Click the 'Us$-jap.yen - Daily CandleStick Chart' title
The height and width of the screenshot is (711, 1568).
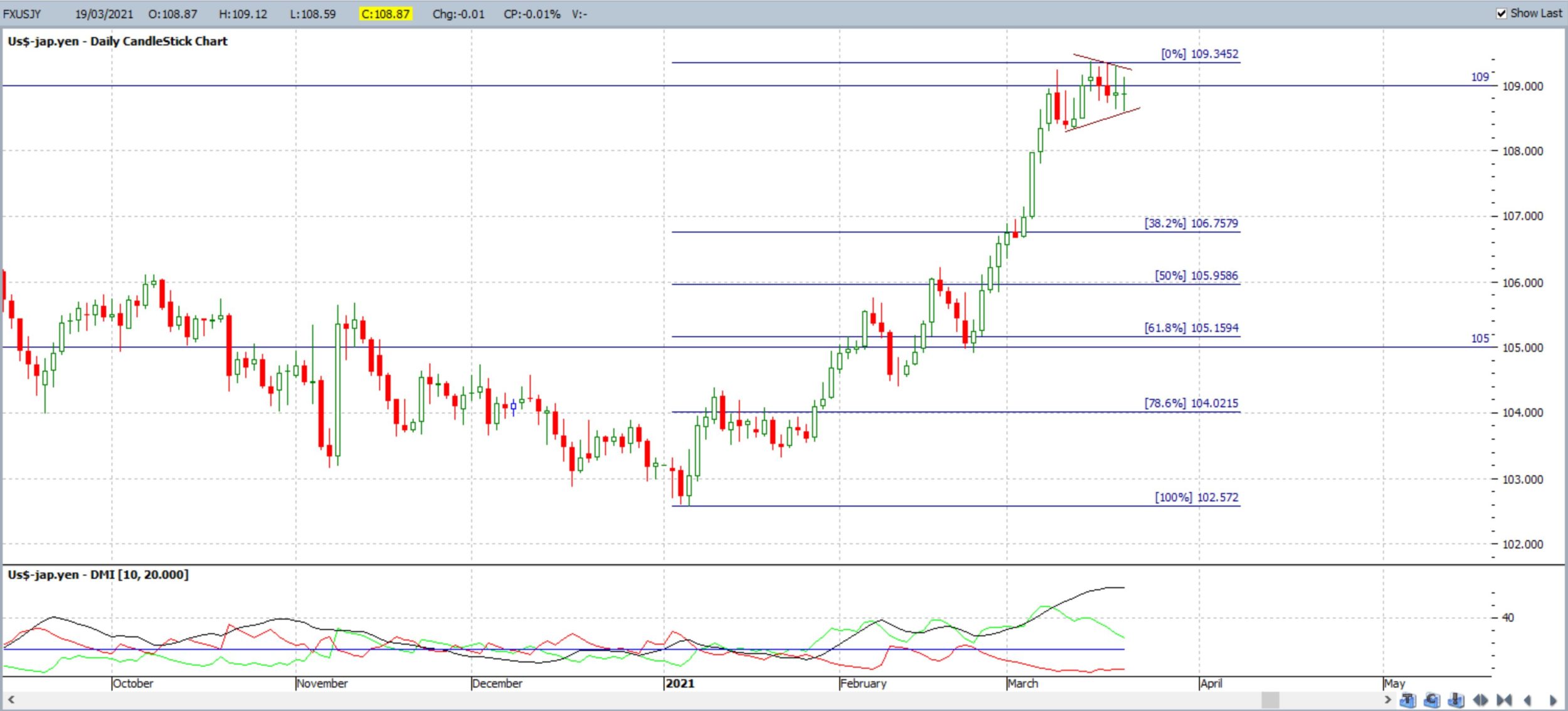tap(117, 41)
